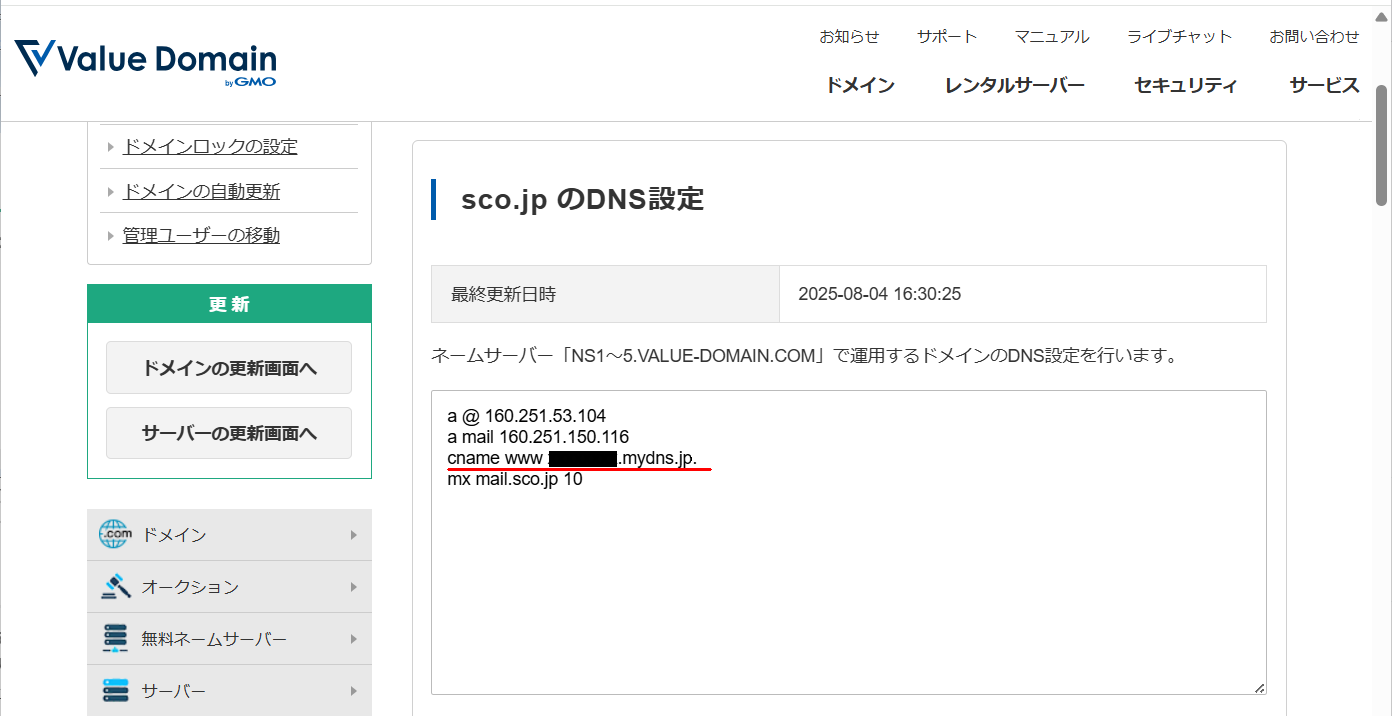1392x716 pixels.
Task: Click the 無料ネームサーバー server icon
Action: pyautogui.click(x=115, y=639)
